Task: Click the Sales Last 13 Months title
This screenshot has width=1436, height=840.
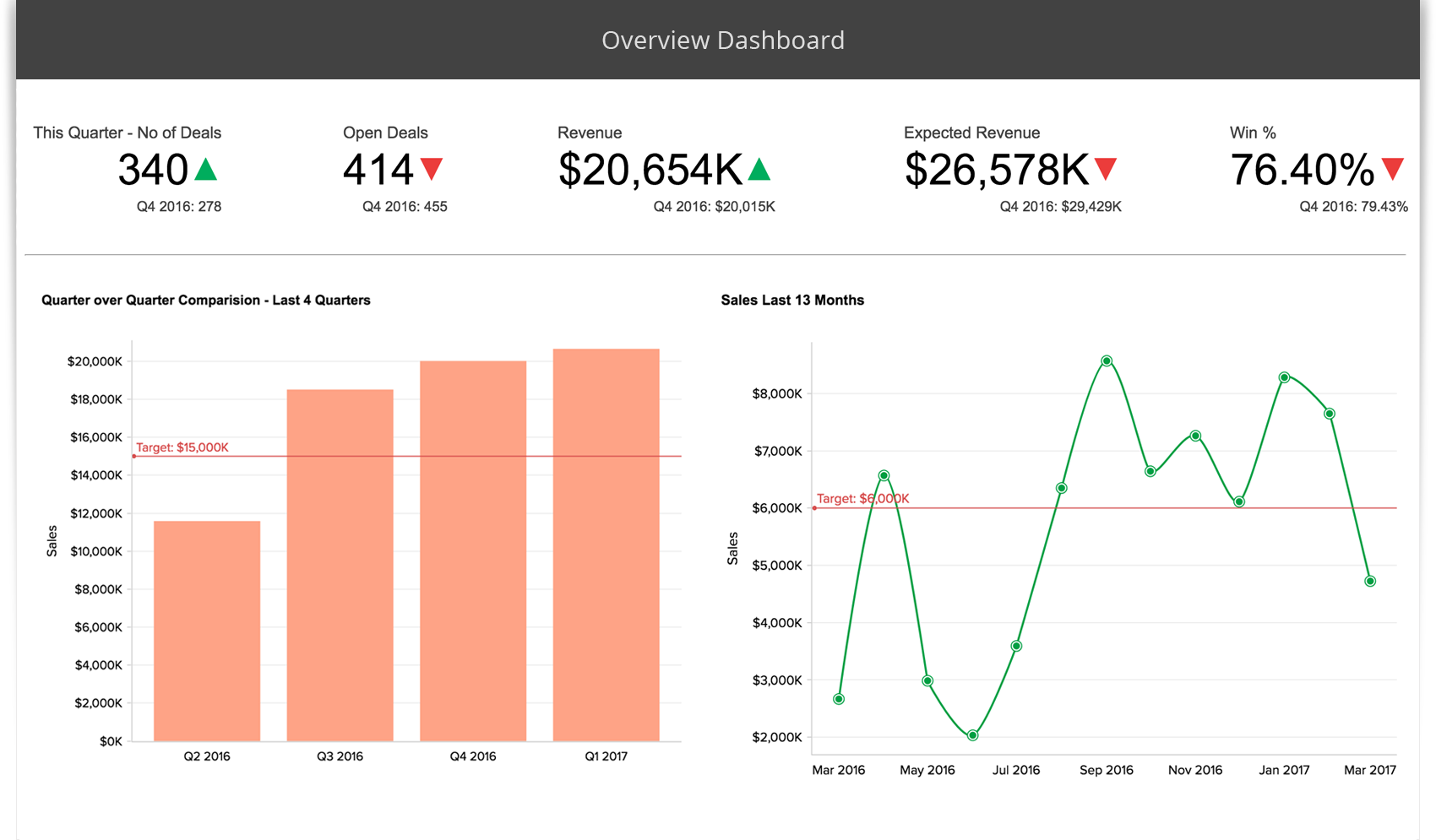Action: (792, 301)
